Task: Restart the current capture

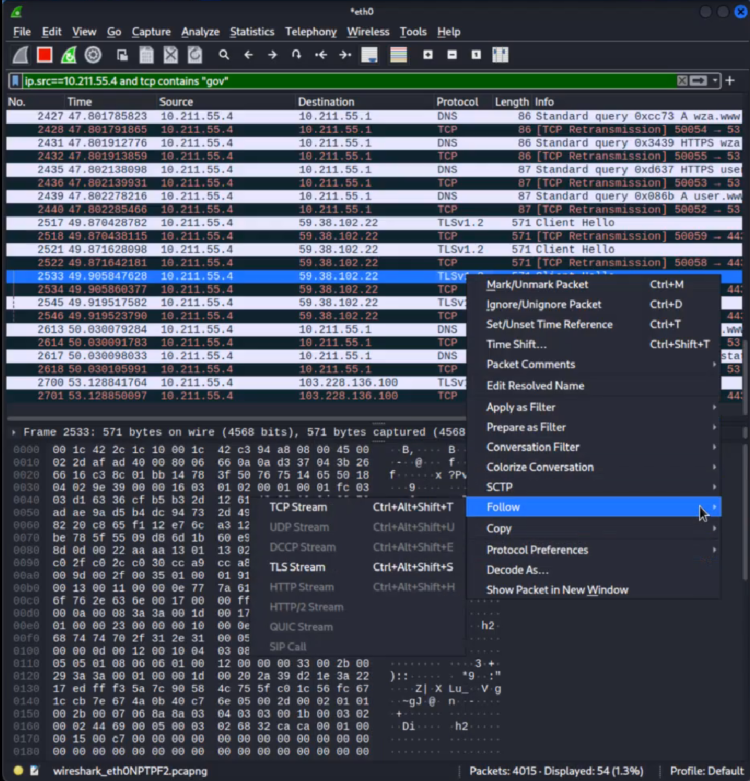Action: (69, 55)
